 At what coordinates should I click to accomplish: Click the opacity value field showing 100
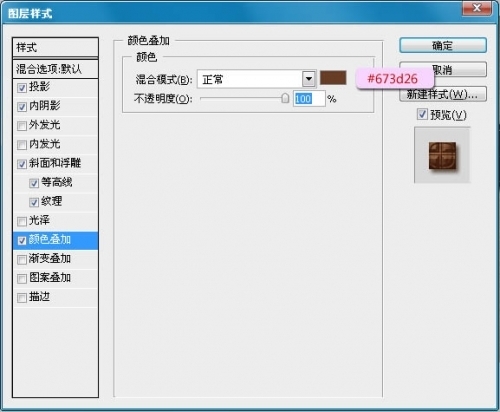tap(309, 99)
